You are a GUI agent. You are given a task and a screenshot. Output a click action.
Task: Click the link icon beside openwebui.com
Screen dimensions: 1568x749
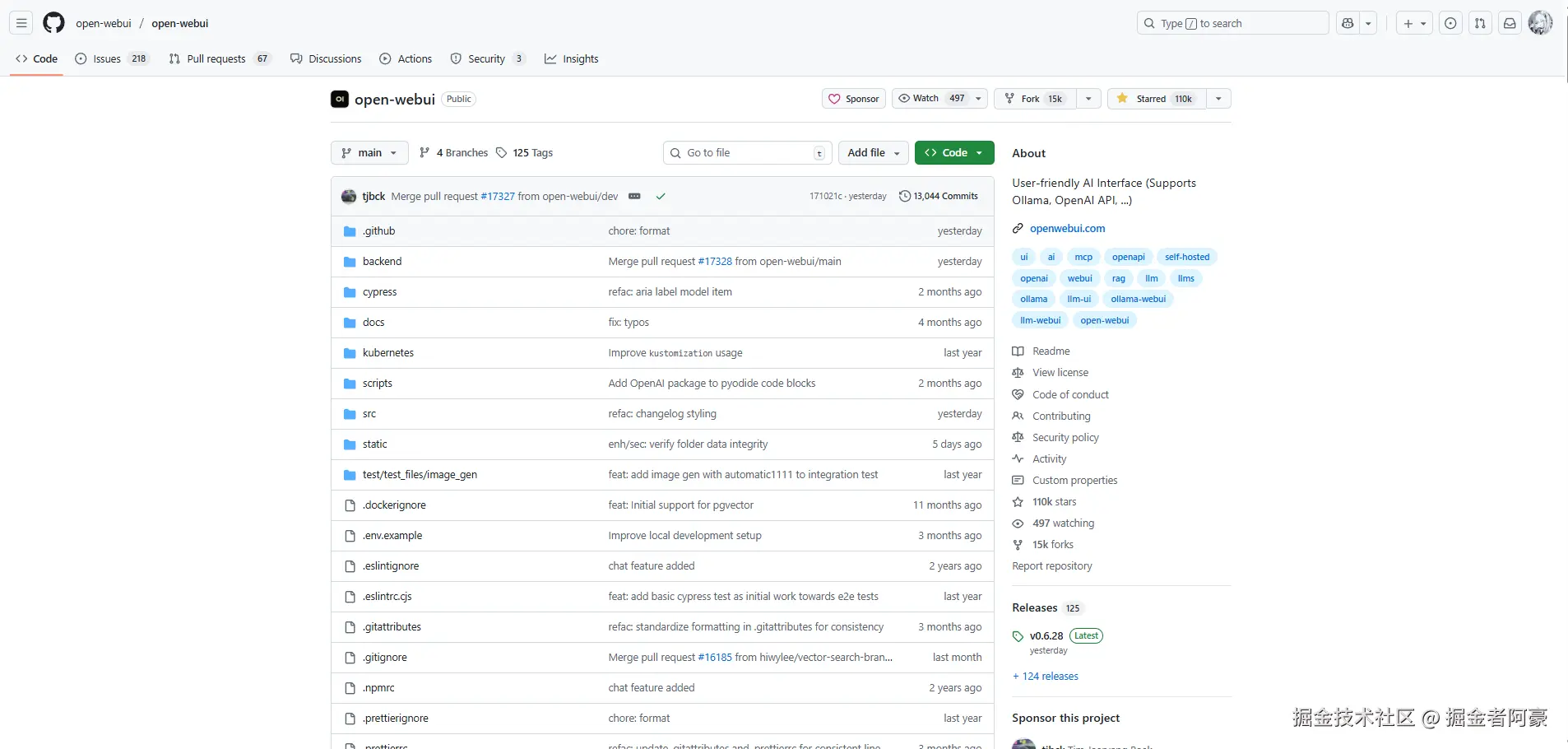pyautogui.click(x=1018, y=229)
